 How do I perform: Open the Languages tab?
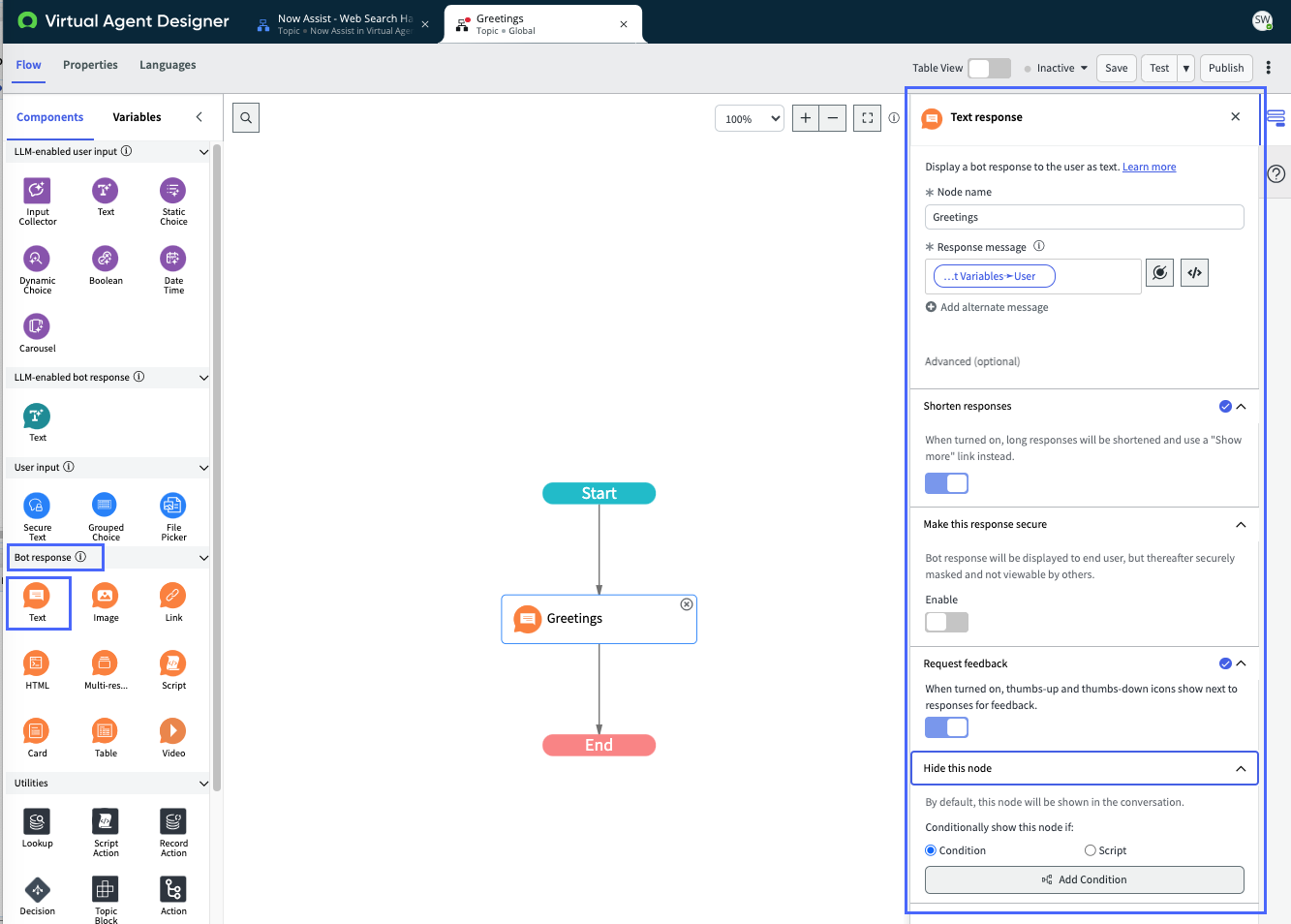click(168, 65)
